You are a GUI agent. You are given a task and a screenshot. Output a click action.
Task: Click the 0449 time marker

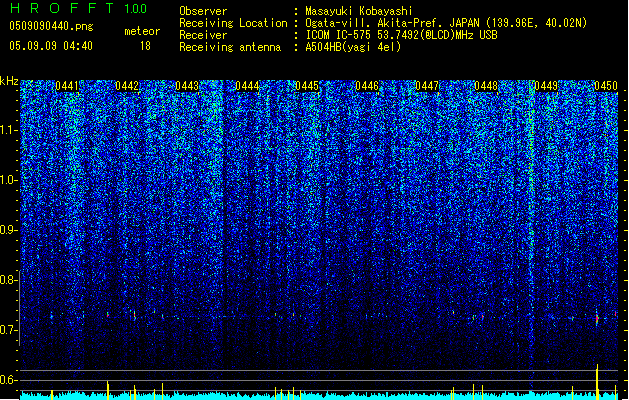[546, 86]
